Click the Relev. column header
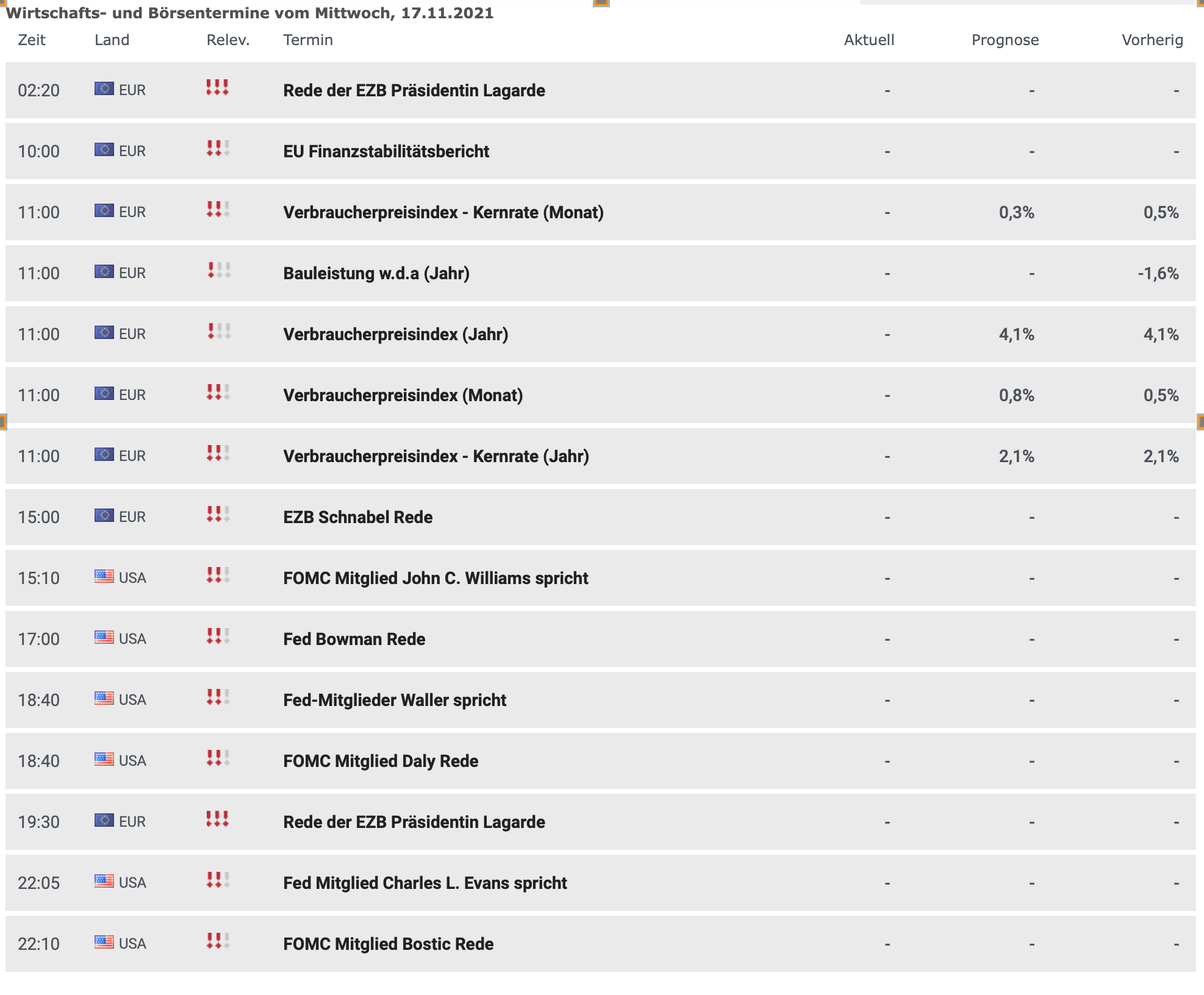 228,40
